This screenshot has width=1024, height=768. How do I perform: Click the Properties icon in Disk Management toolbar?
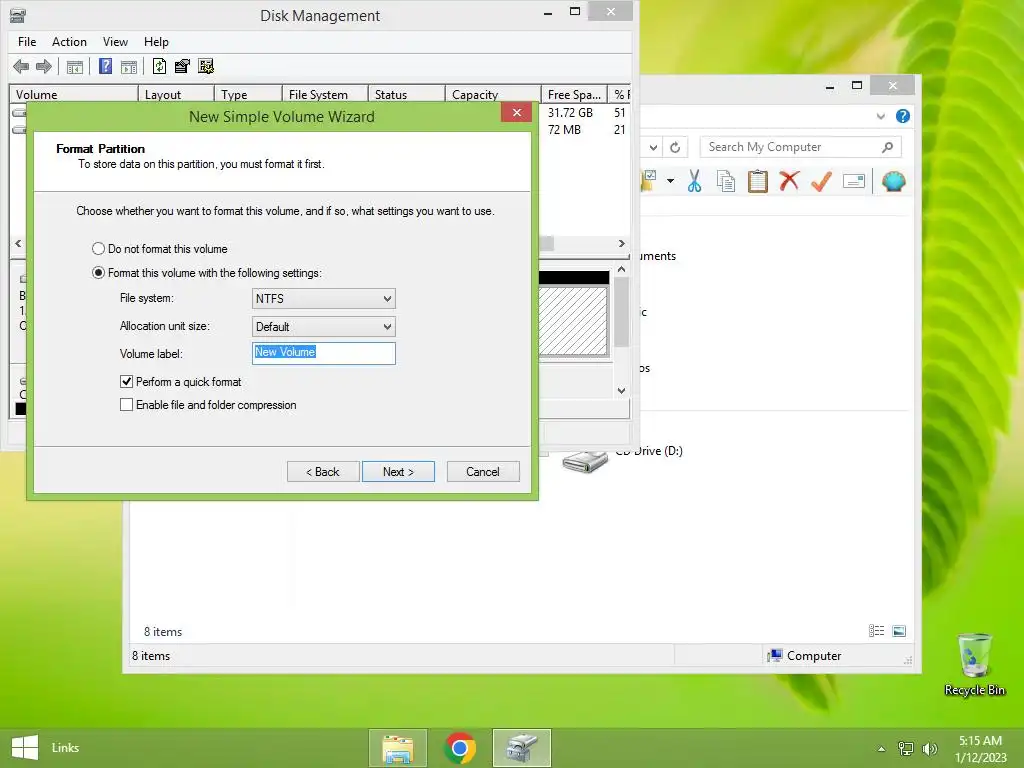point(182,66)
